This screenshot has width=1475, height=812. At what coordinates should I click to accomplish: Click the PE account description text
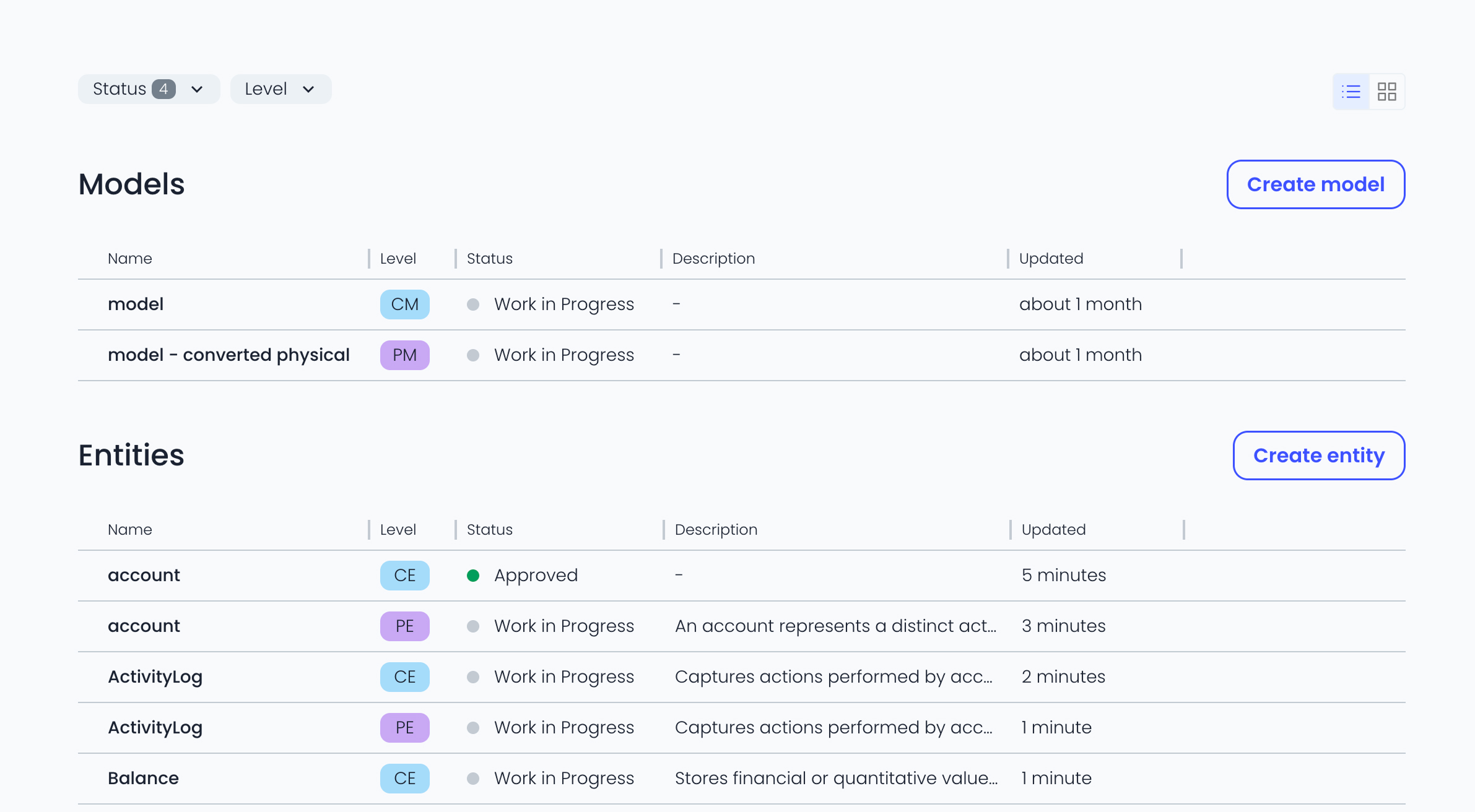click(835, 626)
